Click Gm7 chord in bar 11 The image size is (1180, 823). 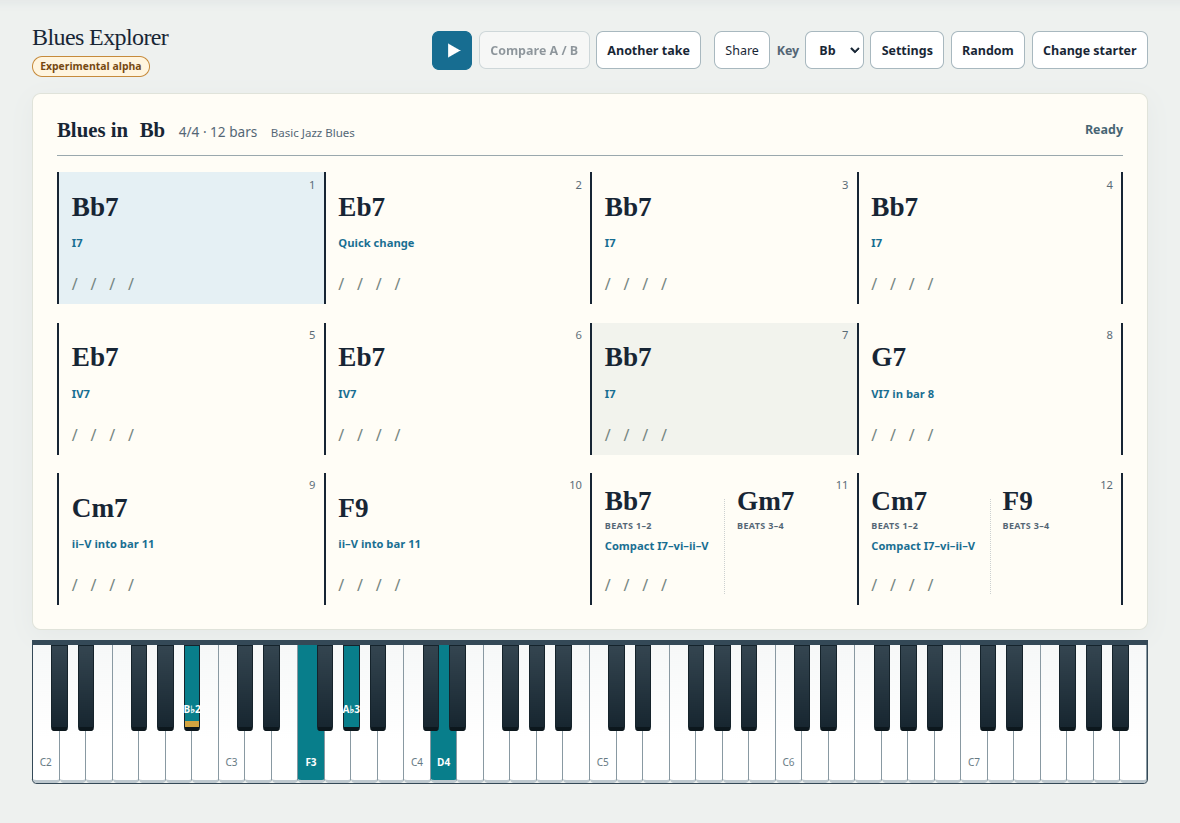click(765, 501)
